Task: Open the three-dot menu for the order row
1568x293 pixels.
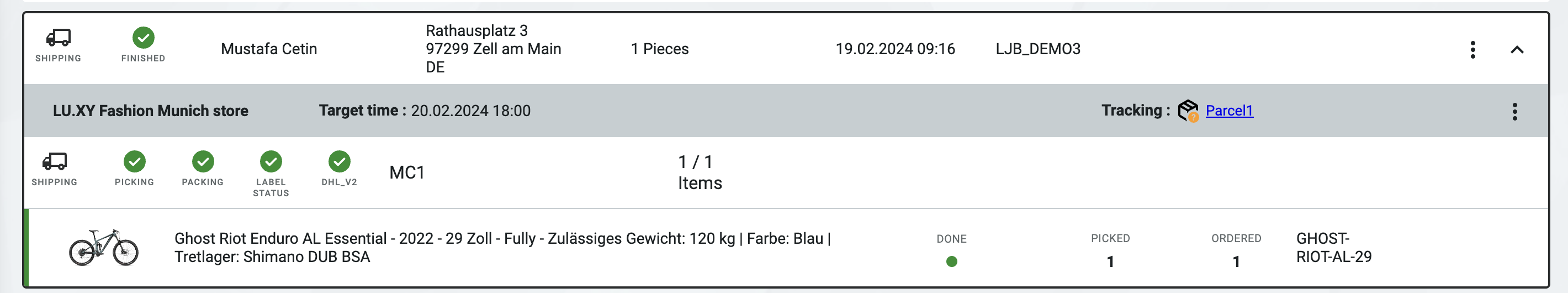Action: [x=1472, y=49]
